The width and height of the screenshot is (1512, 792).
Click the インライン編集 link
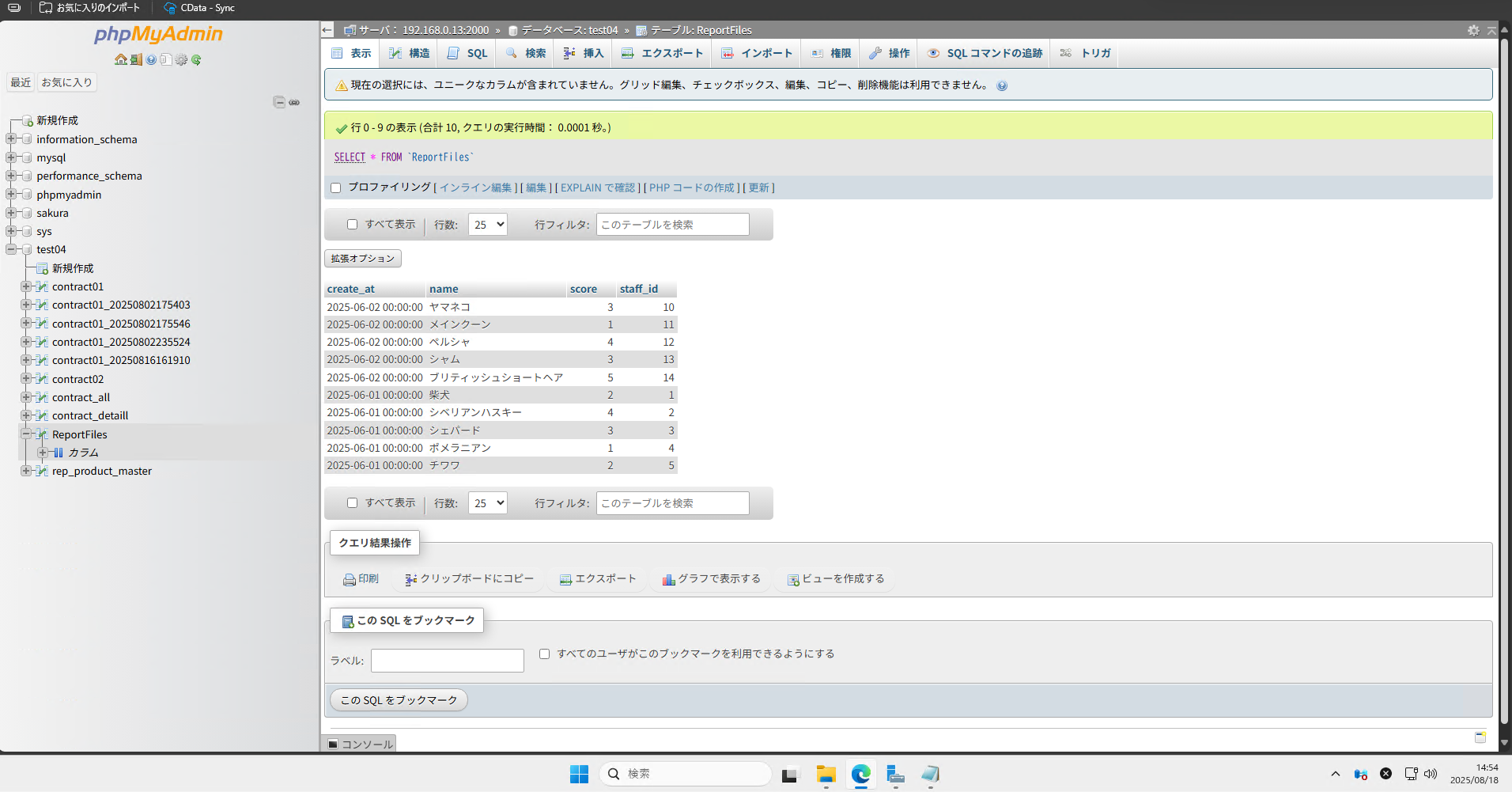[x=475, y=188]
